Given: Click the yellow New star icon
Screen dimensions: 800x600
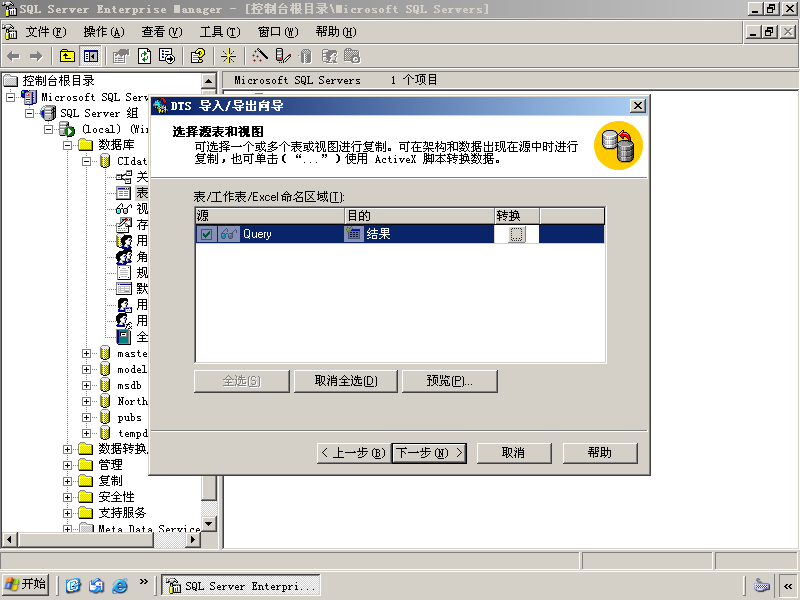Looking at the screenshot, I should (228, 56).
